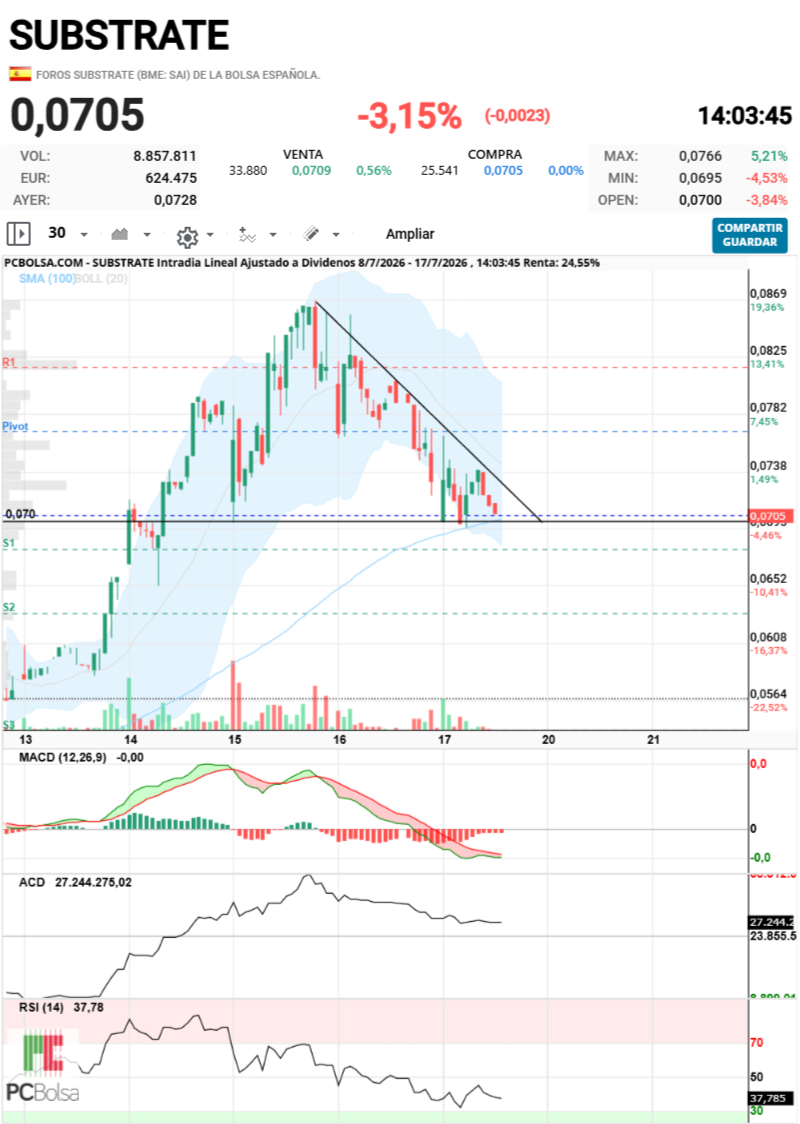Select the drawing pencil tool
Viewport: 800px width, 1124px height.
[x=311, y=234]
